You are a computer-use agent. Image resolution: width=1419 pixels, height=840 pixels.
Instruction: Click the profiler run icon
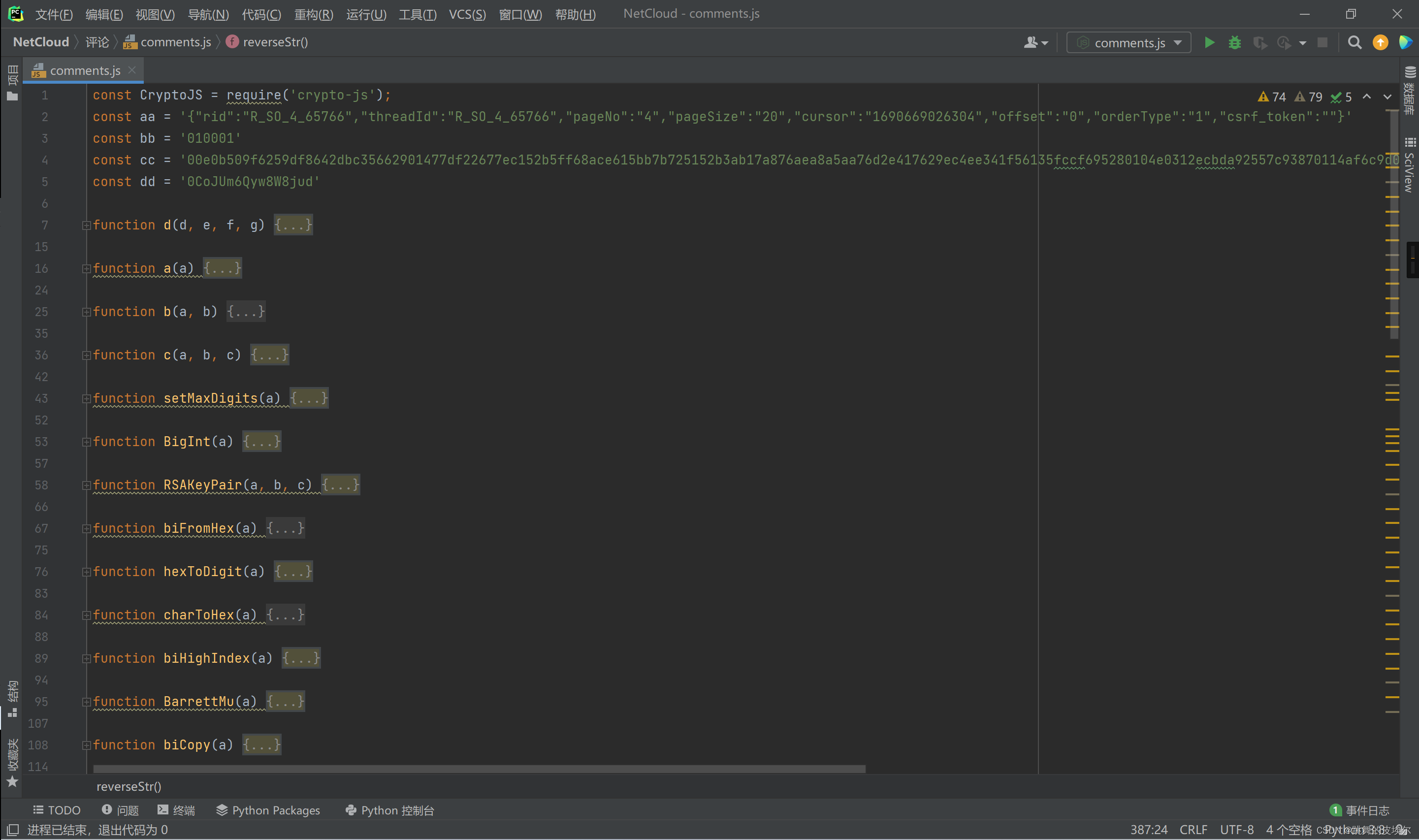pyautogui.click(x=1284, y=42)
